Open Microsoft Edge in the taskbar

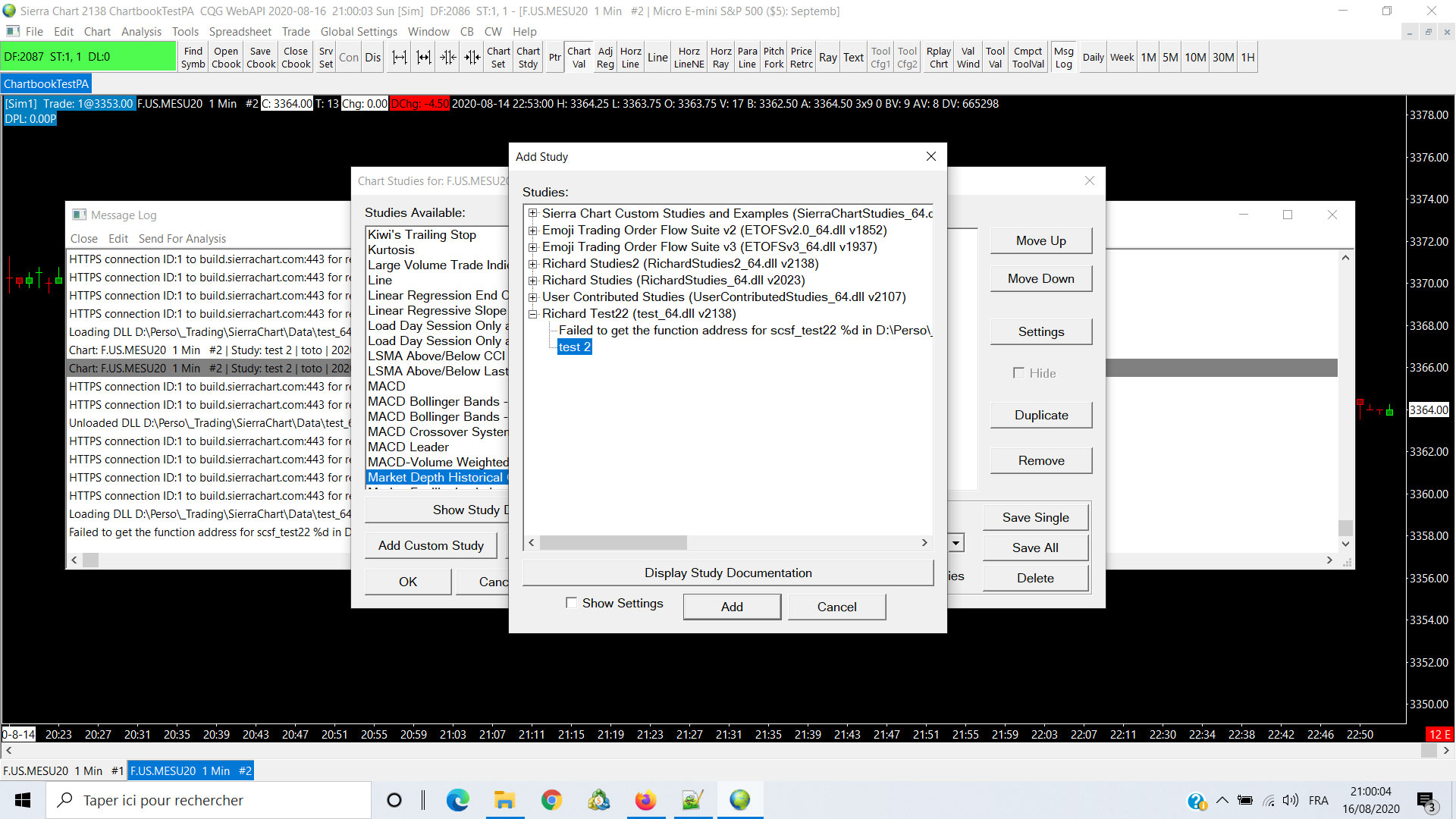coord(457,800)
